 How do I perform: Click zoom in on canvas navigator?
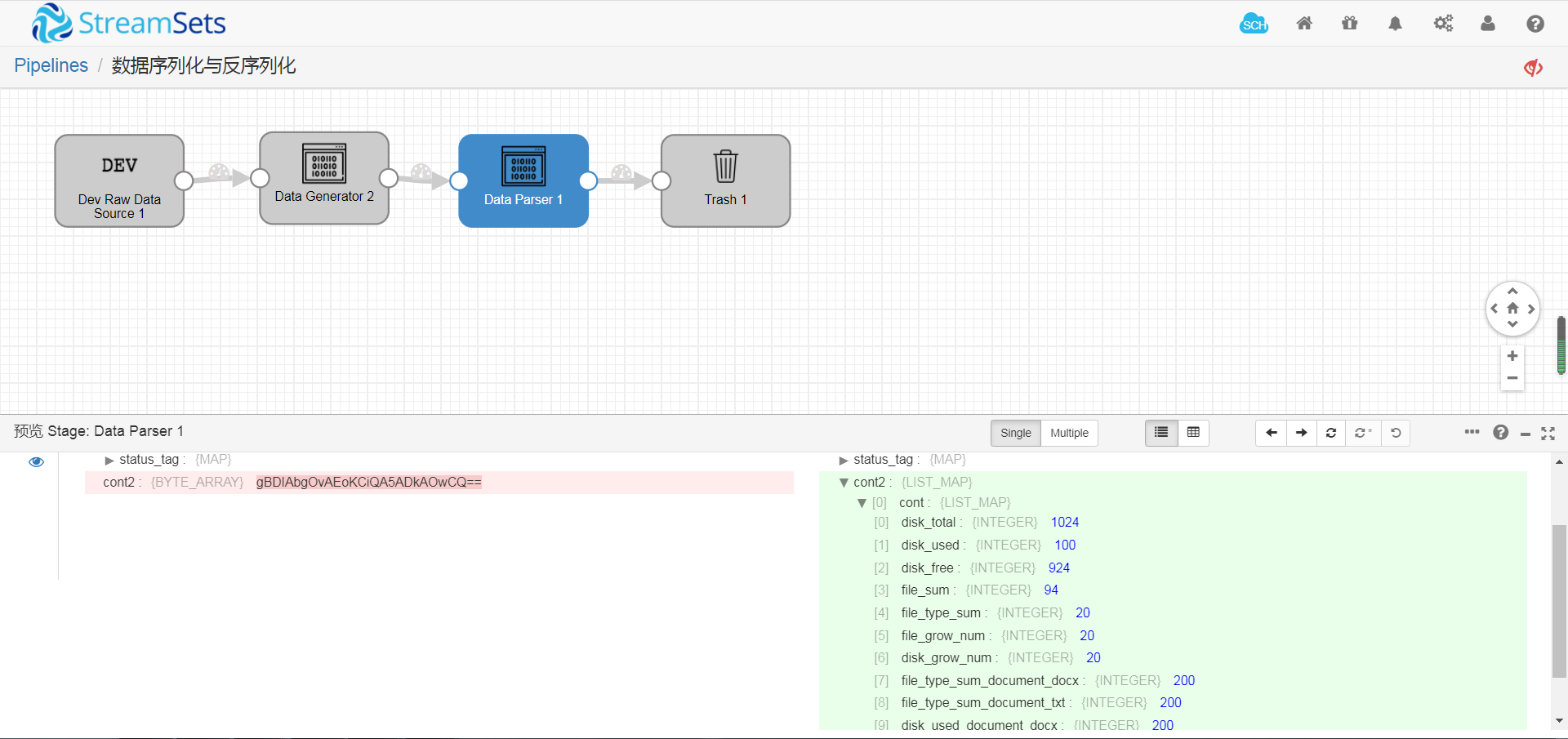pyautogui.click(x=1513, y=355)
